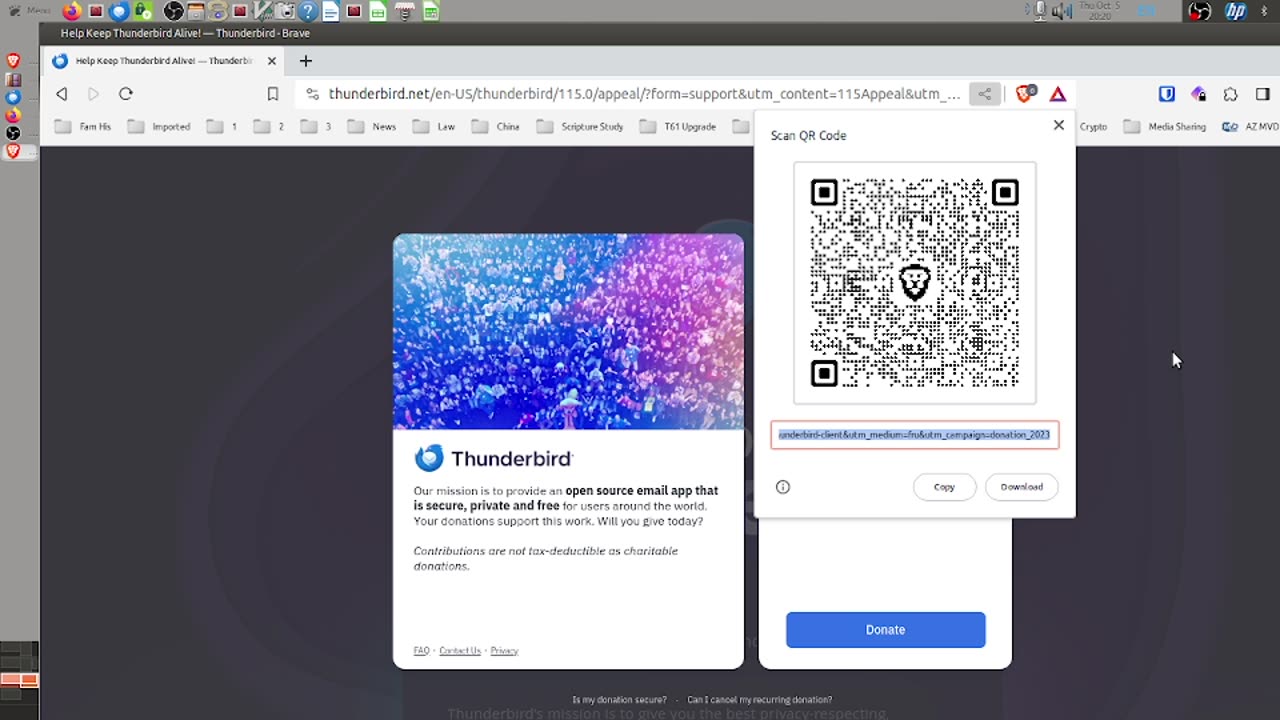Click the address bar URL

(644, 94)
